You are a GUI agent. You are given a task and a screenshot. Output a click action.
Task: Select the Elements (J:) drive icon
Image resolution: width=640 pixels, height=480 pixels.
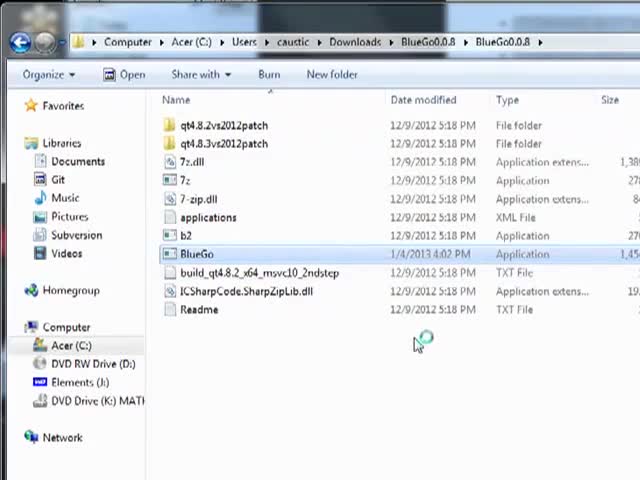[x=40, y=382]
